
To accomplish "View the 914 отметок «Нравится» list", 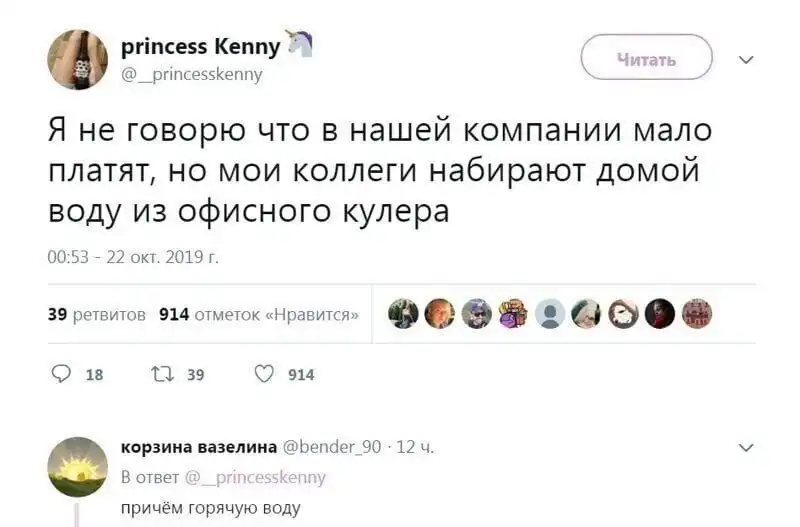I will (260, 315).
